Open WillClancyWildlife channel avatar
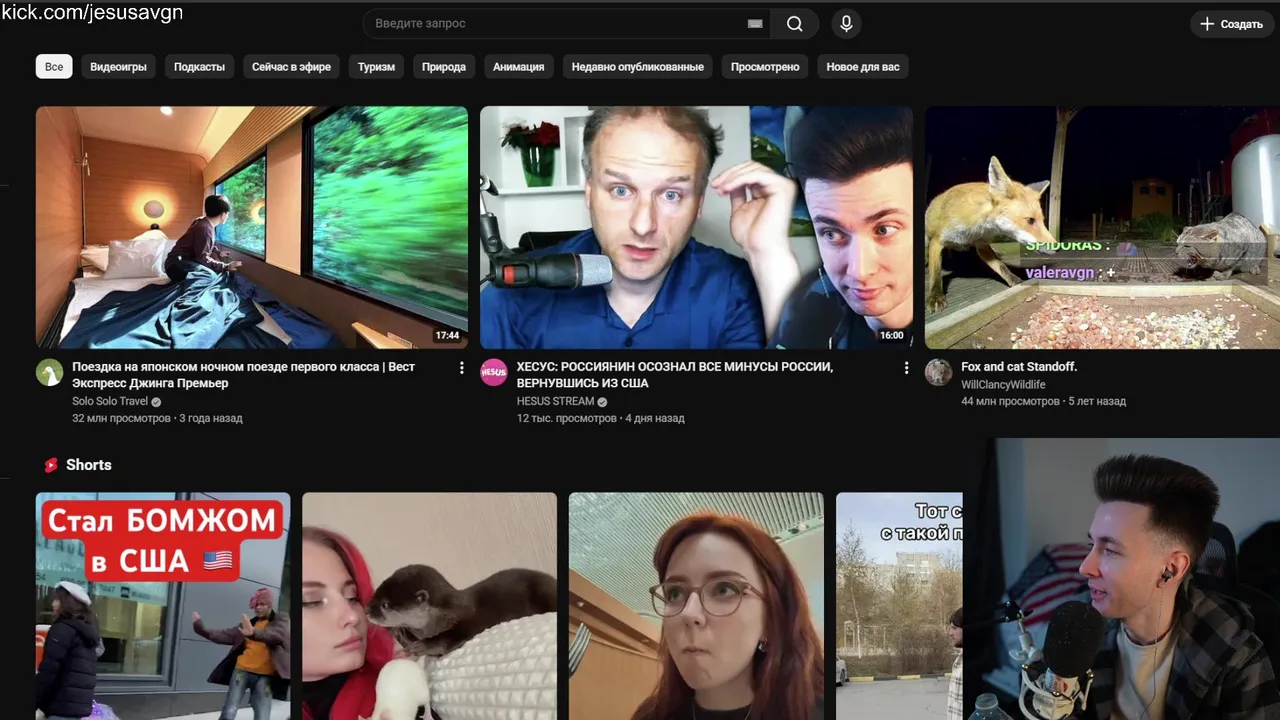Viewport: 1280px width, 720px height. (938, 373)
